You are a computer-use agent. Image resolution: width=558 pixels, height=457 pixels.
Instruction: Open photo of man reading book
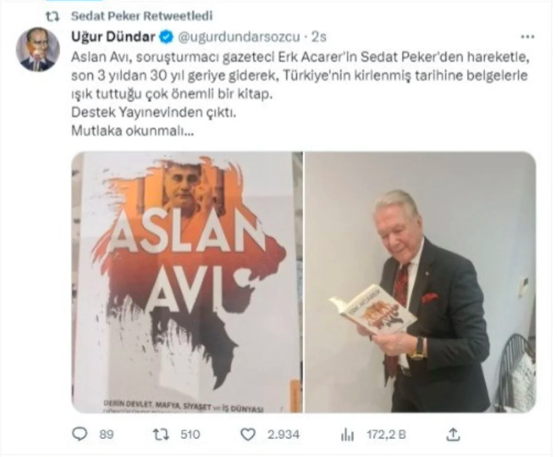coord(420,282)
